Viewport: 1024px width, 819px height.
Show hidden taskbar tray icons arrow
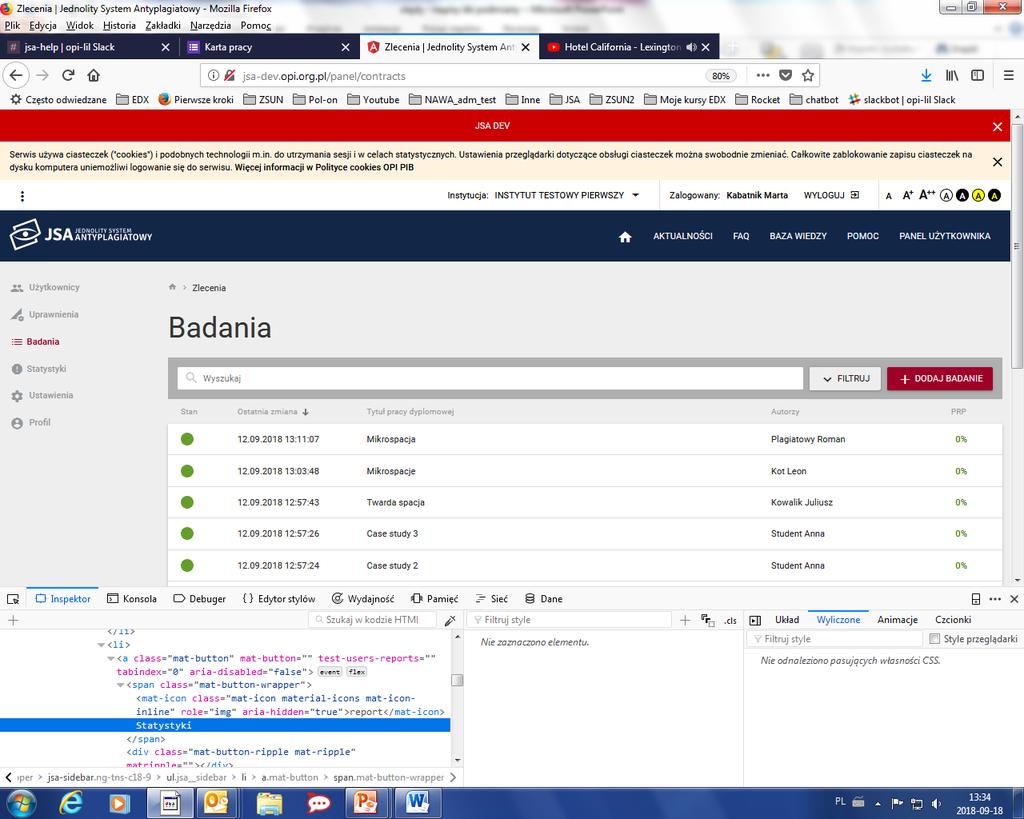[878, 803]
